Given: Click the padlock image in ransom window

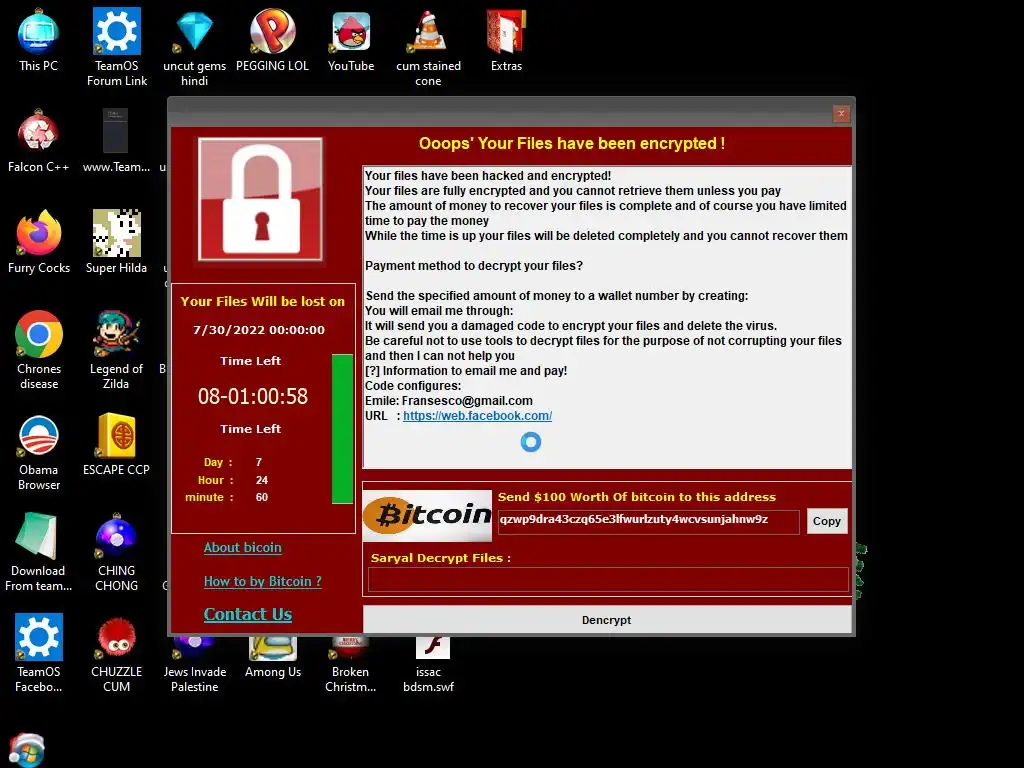Looking at the screenshot, I should [x=261, y=199].
